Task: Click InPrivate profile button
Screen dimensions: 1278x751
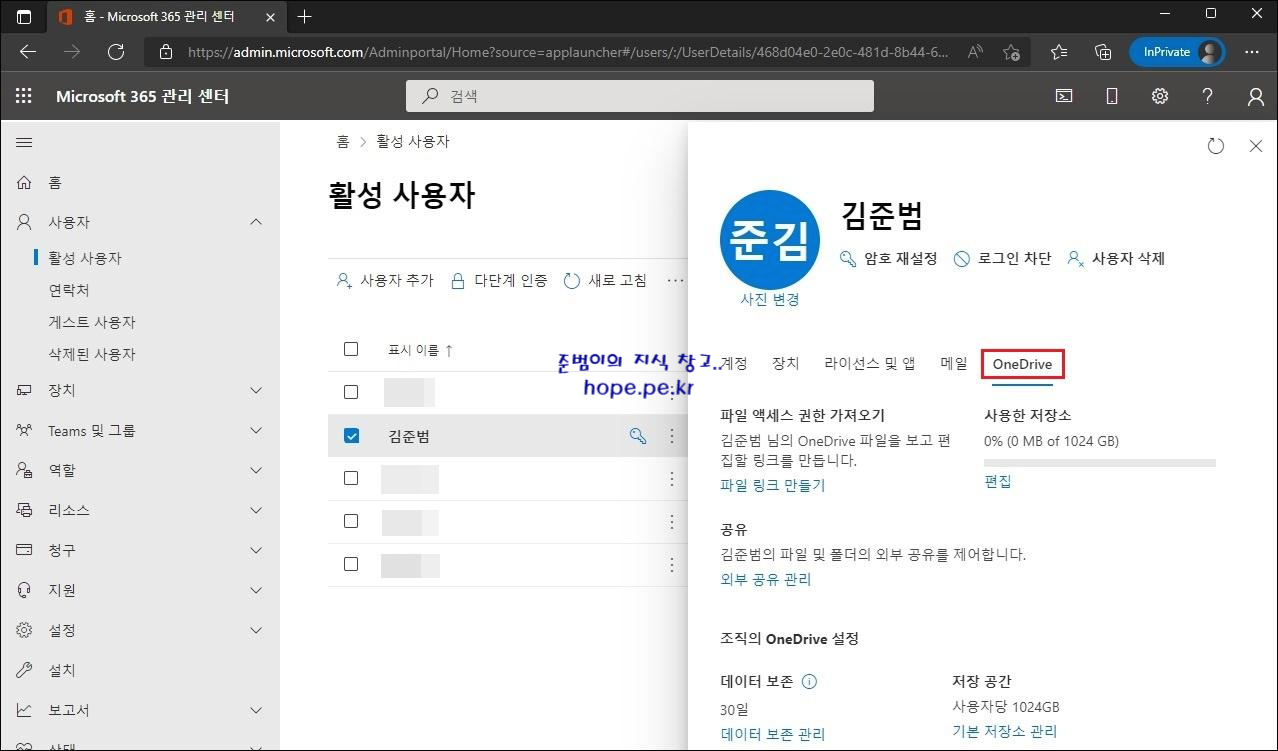Action: tap(1177, 52)
